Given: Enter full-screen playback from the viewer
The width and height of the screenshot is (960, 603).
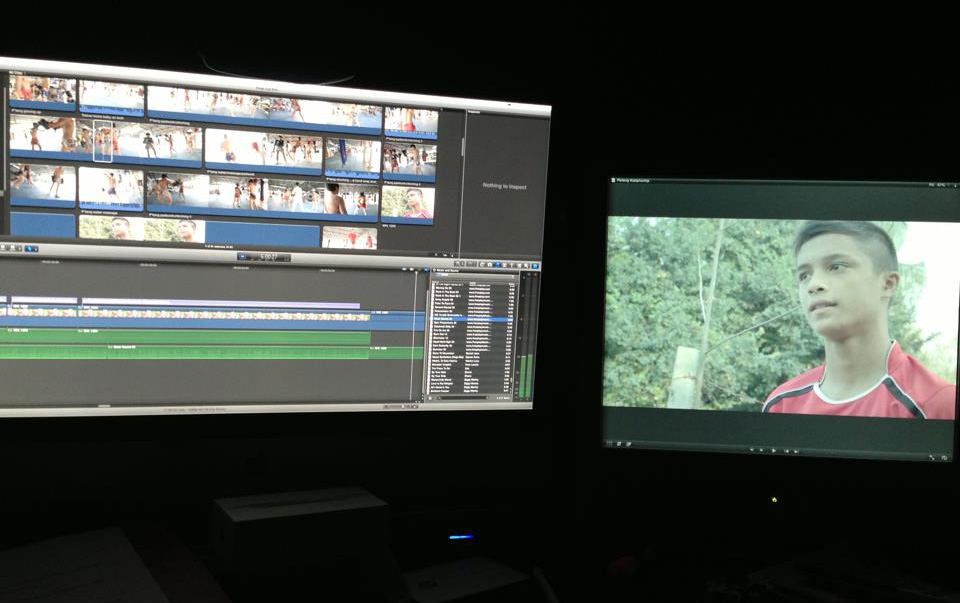Looking at the screenshot, I should pyautogui.click(x=933, y=456).
